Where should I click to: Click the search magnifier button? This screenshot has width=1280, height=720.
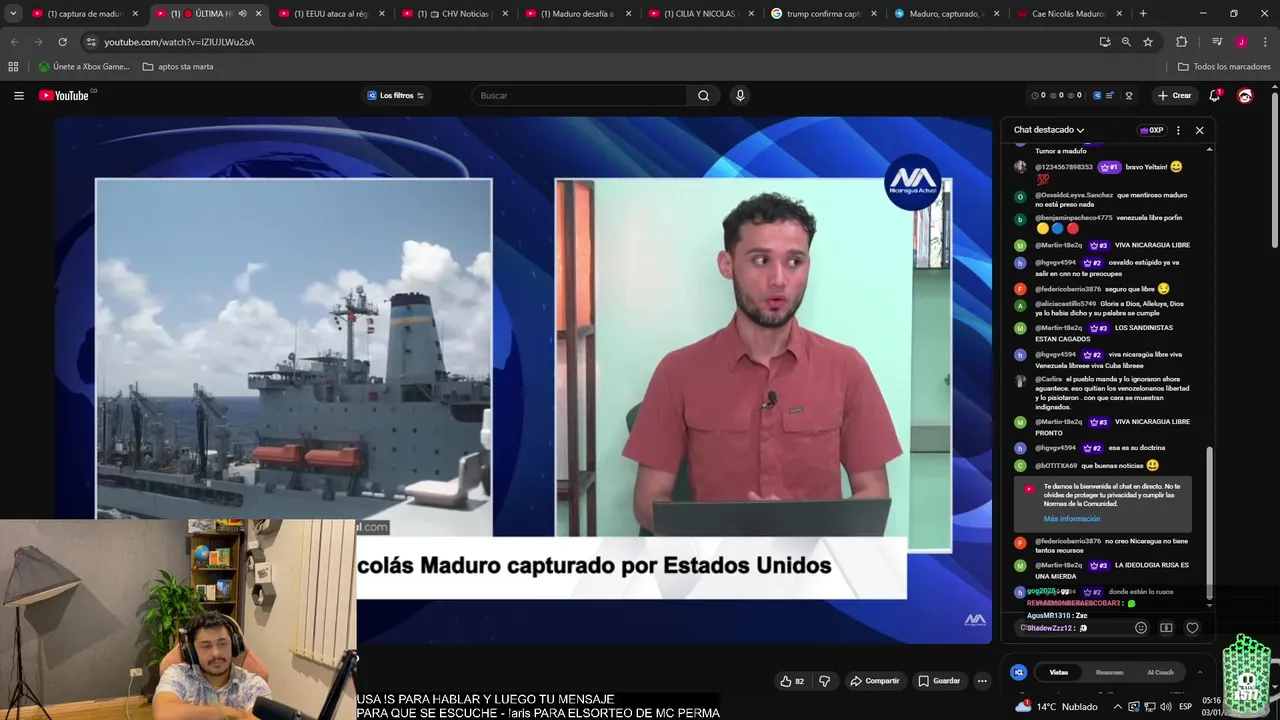tap(704, 96)
